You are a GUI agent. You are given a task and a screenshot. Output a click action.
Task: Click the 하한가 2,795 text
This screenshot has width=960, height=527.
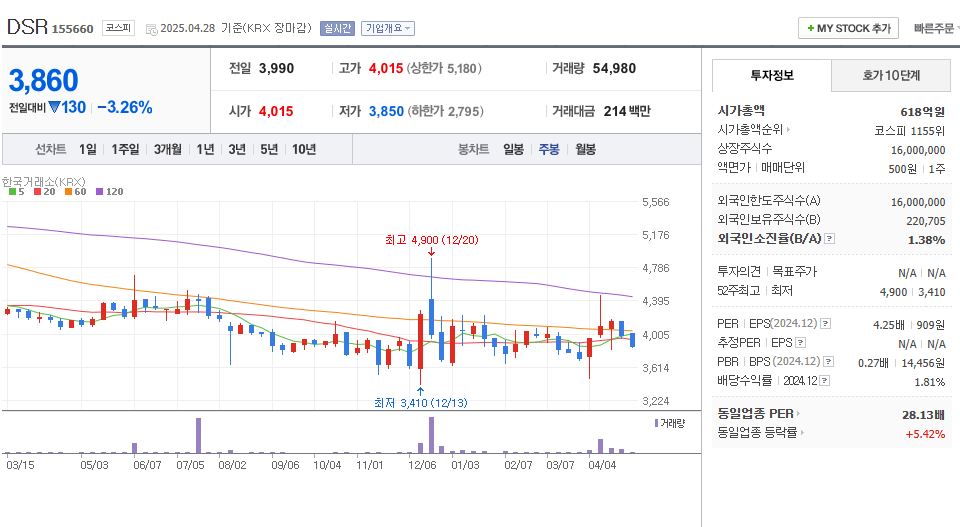(x=447, y=111)
